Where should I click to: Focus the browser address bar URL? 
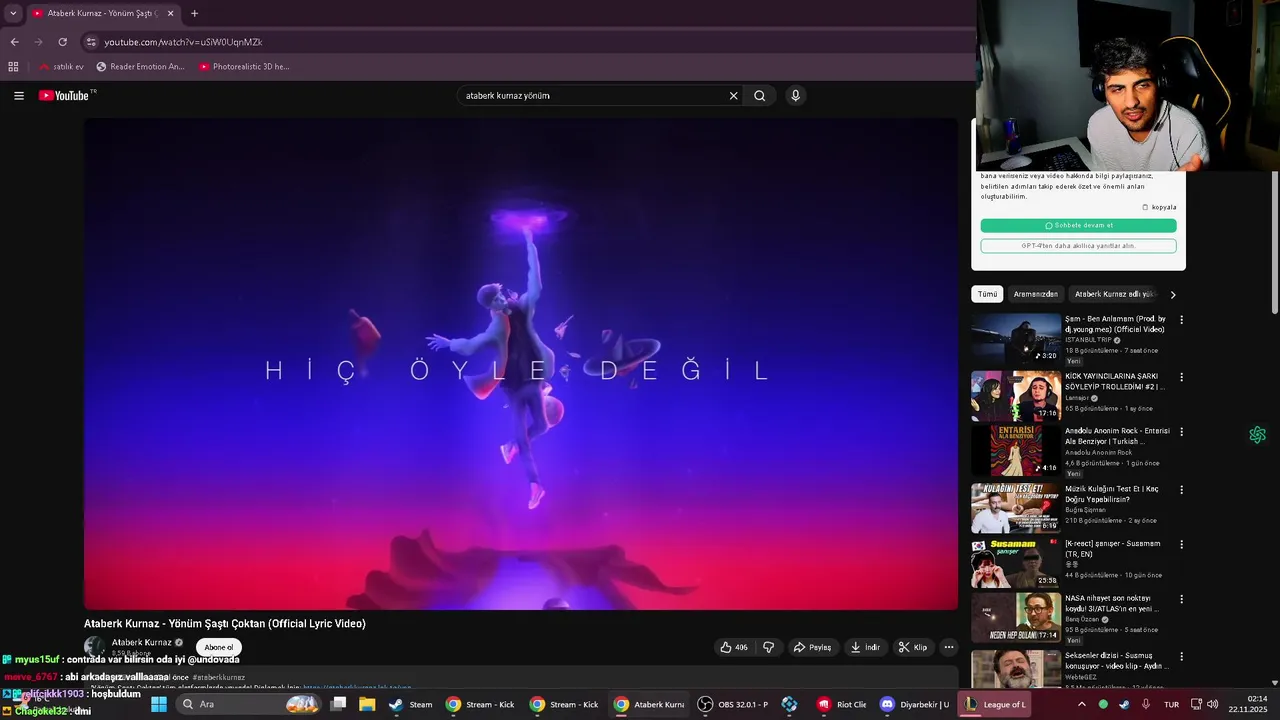click(183, 42)
